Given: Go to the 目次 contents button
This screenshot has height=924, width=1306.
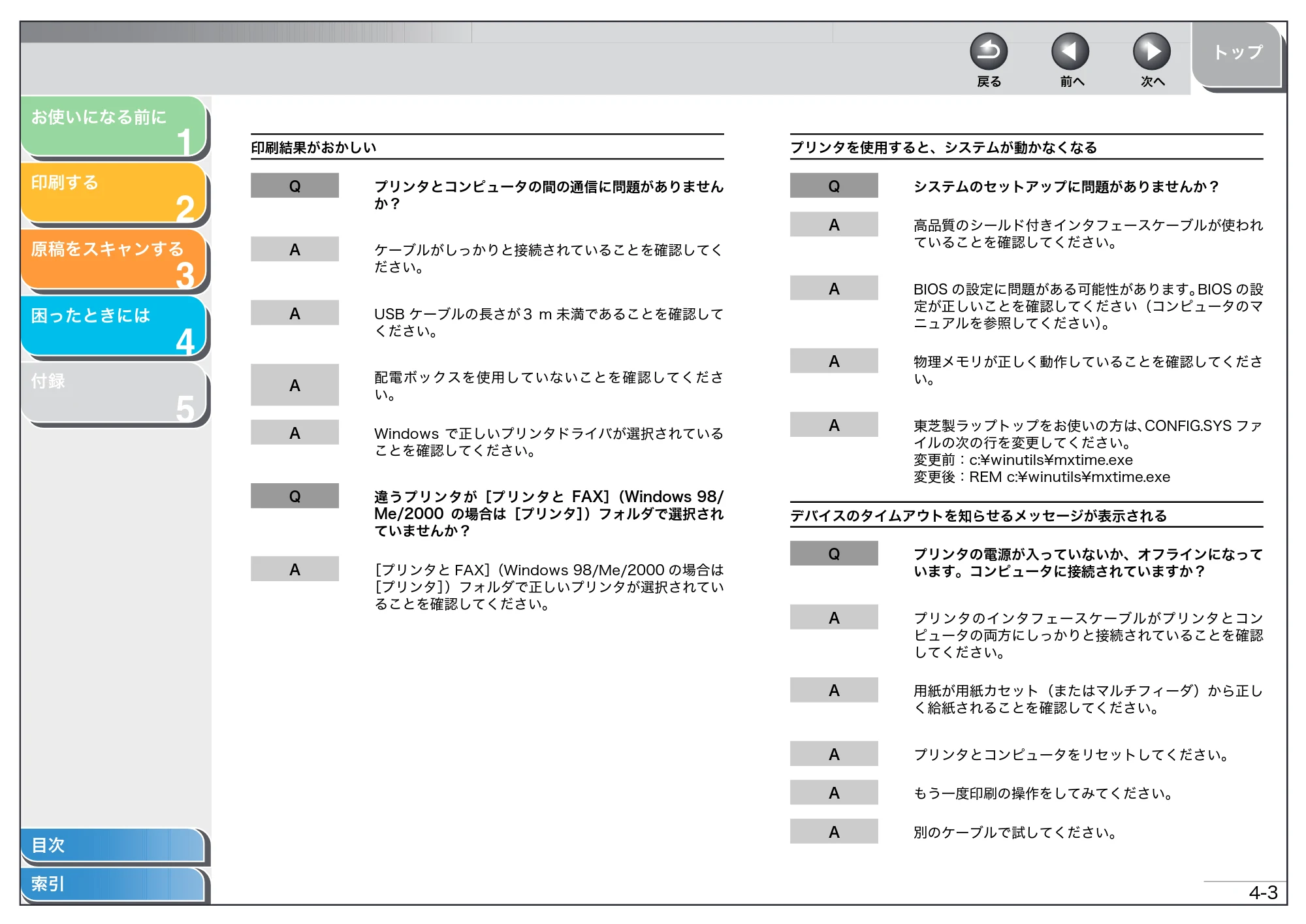Looking at the screenshot, I should click(112, 845).
